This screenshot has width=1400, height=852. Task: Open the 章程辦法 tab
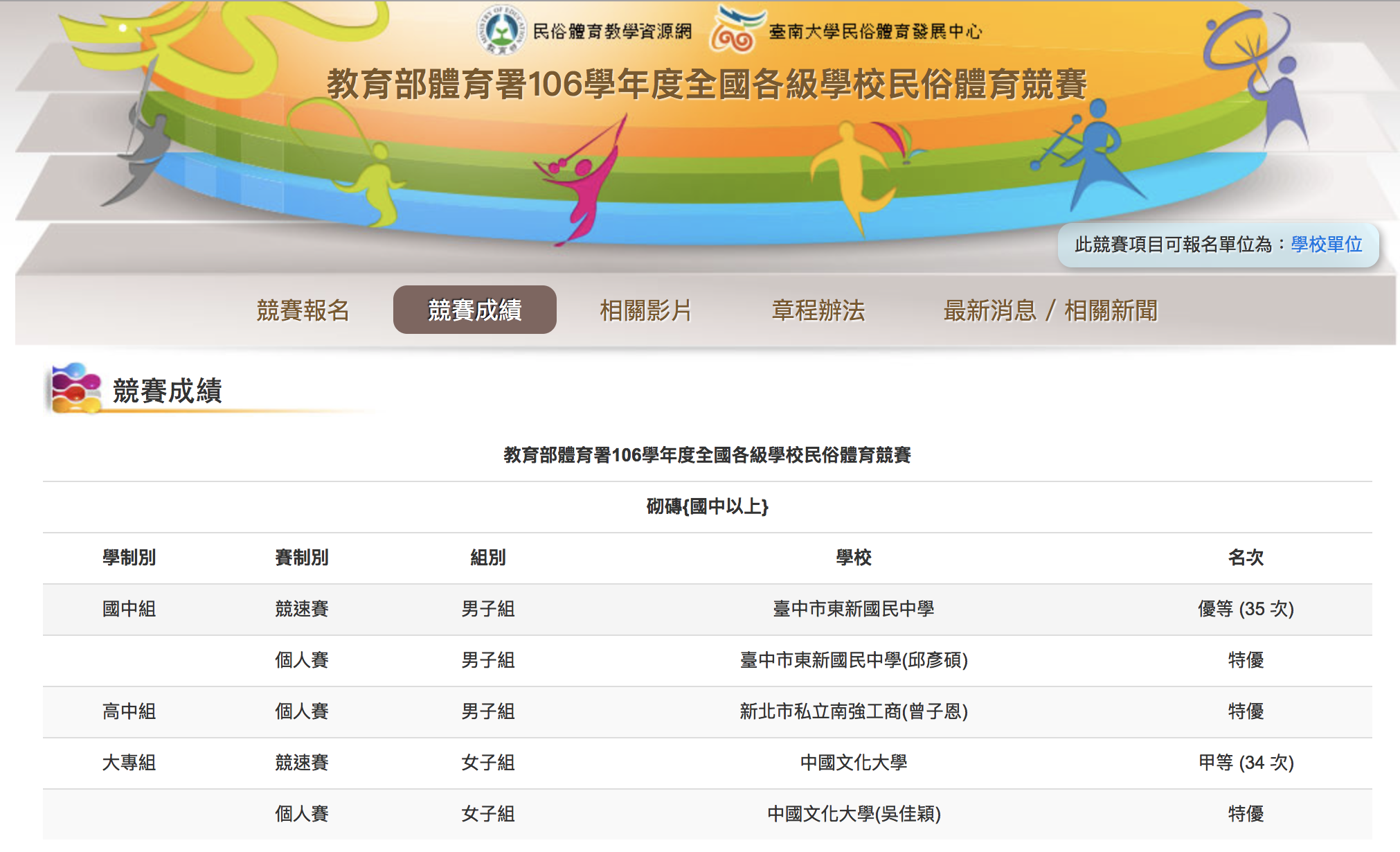point(818,310)
